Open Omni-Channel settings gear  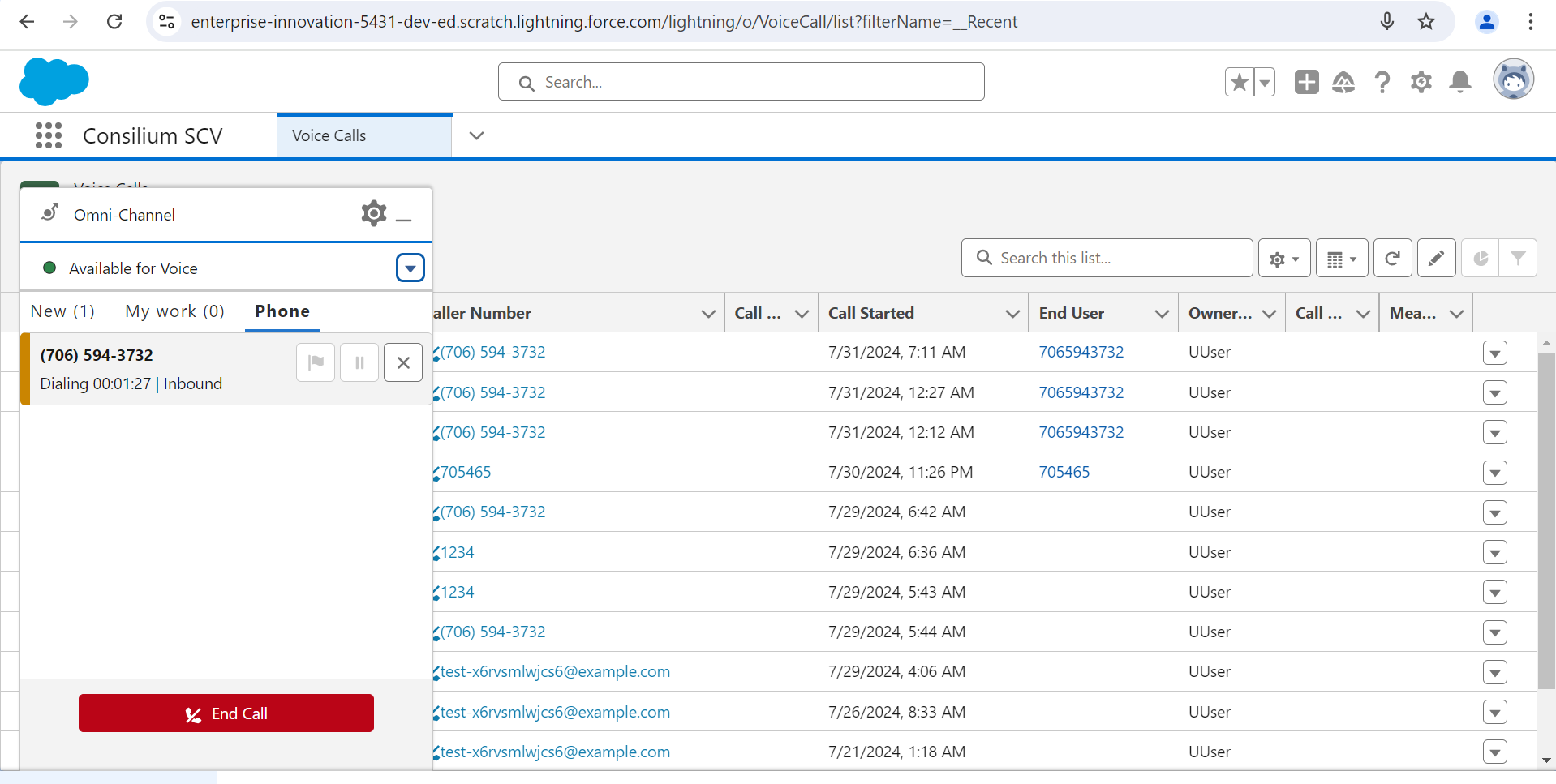click(373, 214)
